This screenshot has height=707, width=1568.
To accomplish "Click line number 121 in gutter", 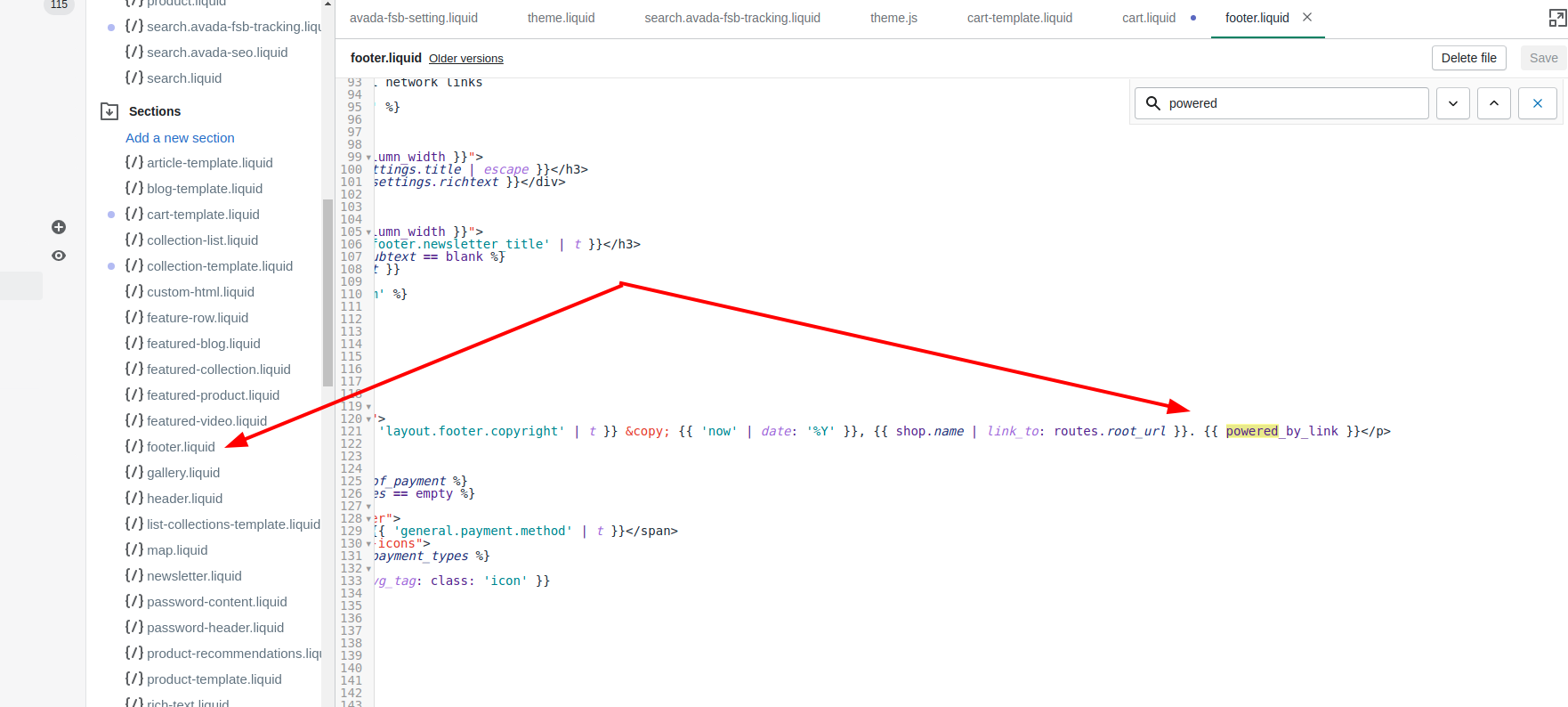I will point(352,431).
